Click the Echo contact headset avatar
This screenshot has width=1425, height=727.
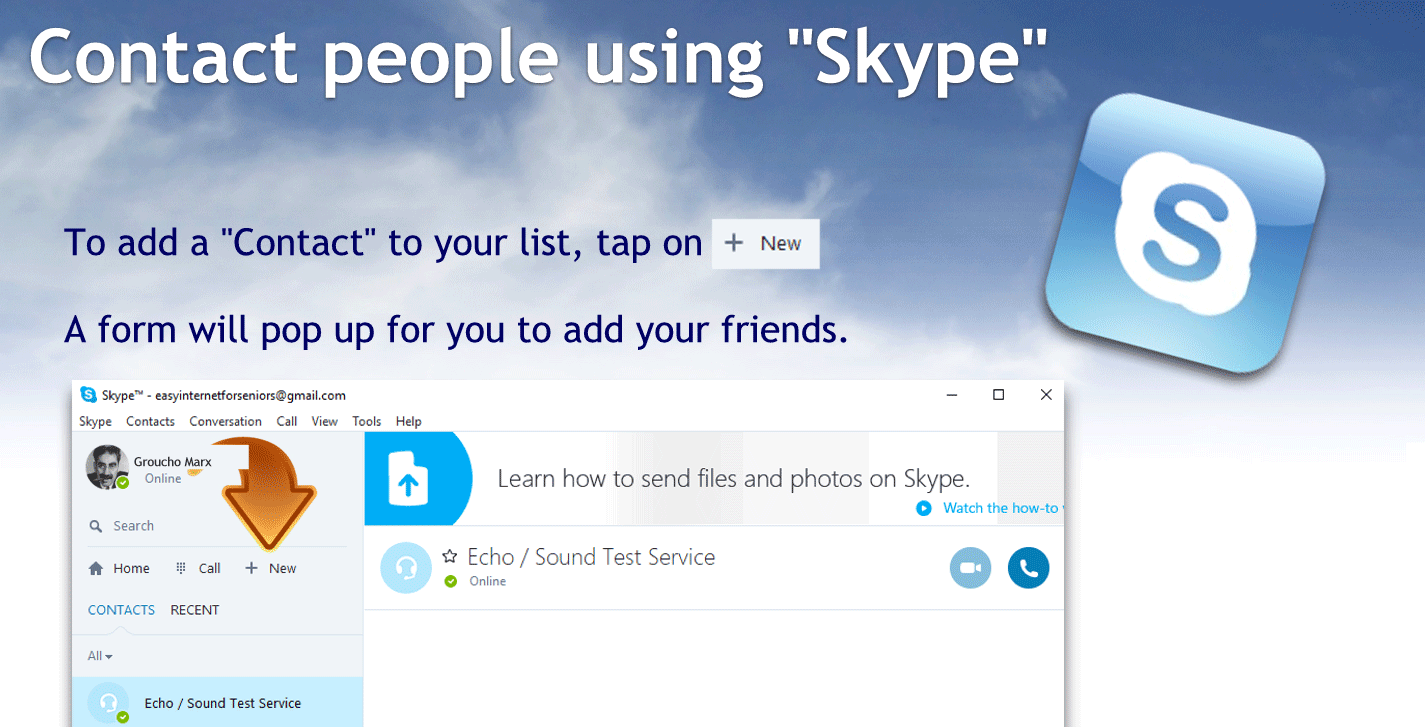coord(406,568)
